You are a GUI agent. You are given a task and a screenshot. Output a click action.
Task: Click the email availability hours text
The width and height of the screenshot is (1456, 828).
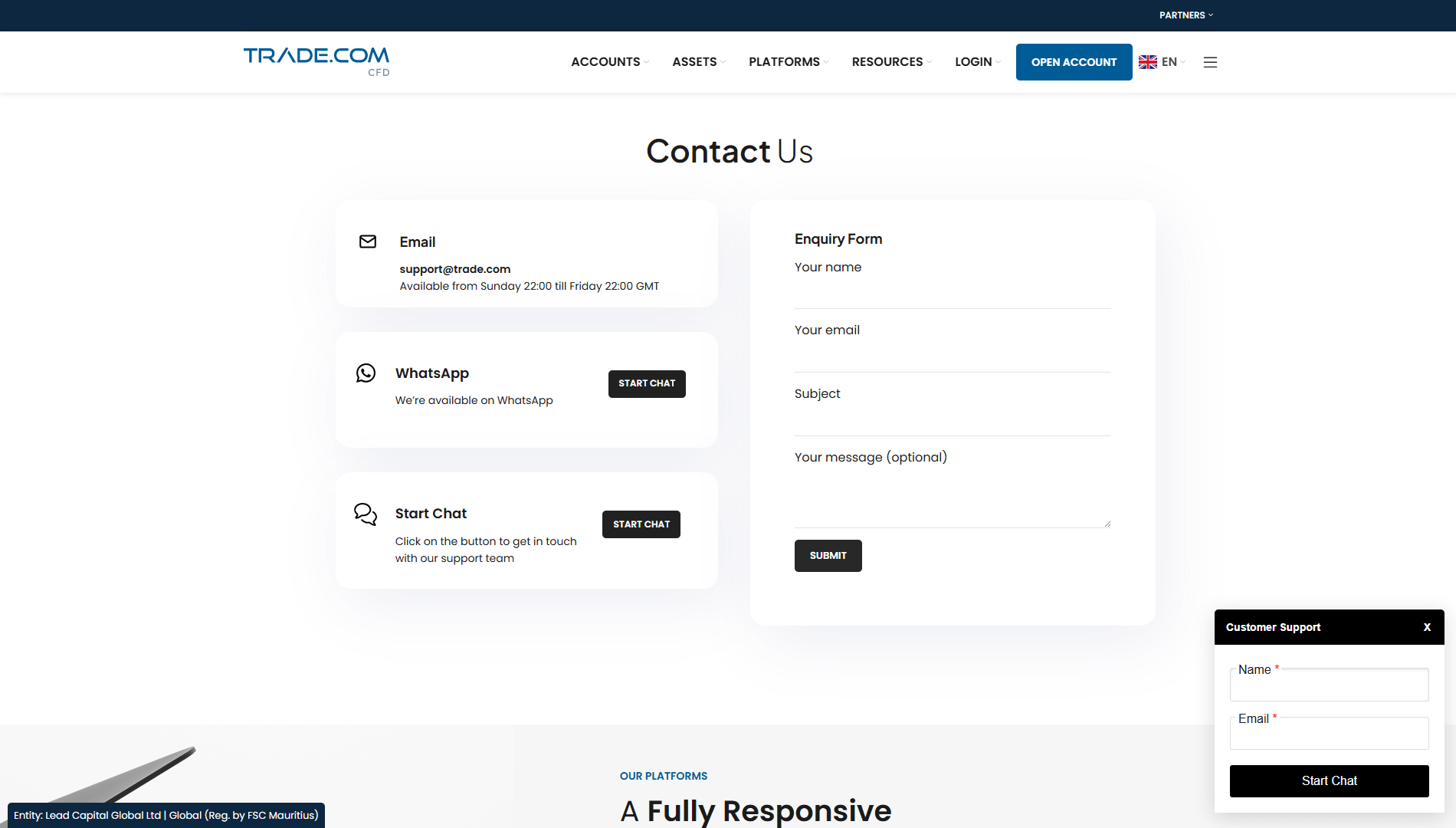coord(530,286)
